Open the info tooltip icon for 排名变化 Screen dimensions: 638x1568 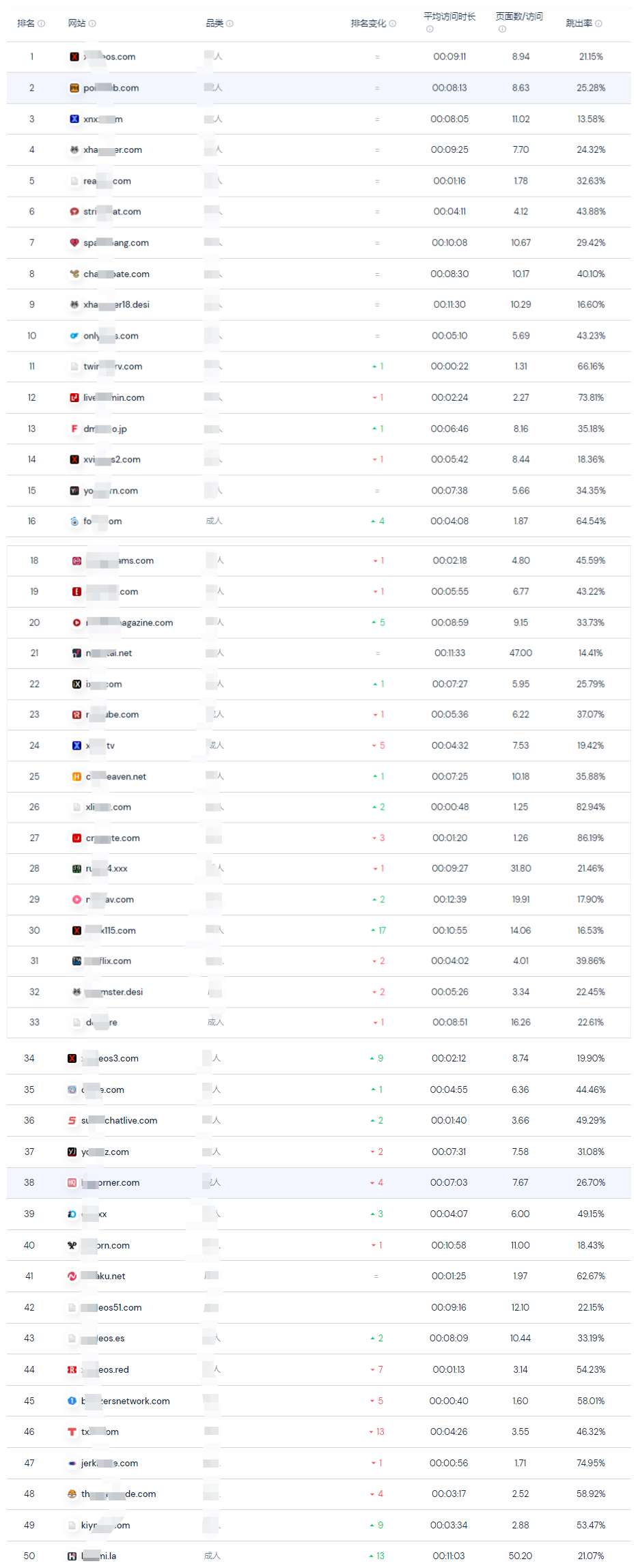(x=393, y=23)
